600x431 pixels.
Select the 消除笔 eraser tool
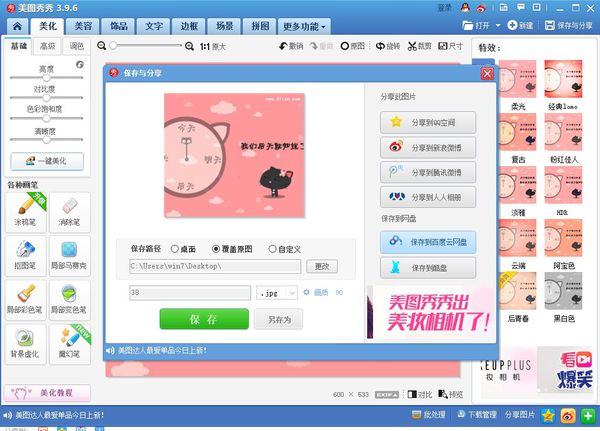[70, 212]
